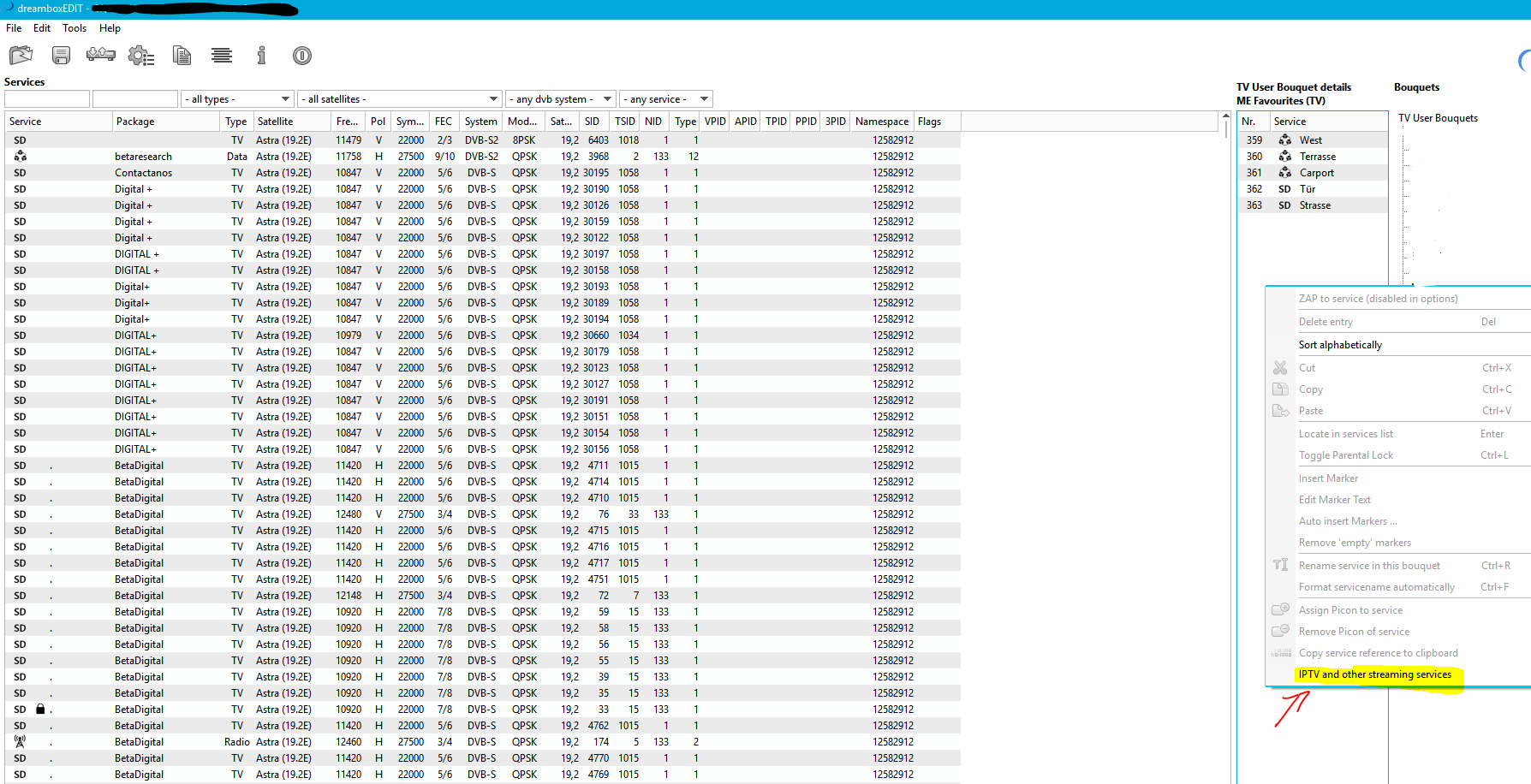Click the stacked documents toolbar icon
Screen dimensions: 1531x784
[182, 56]
